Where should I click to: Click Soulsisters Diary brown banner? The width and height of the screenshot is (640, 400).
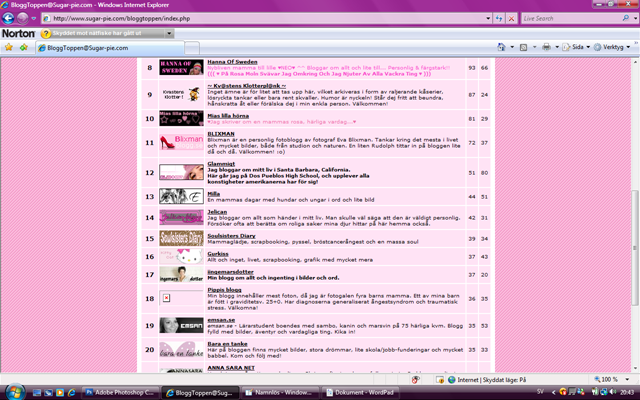click(x=181, y=238)
